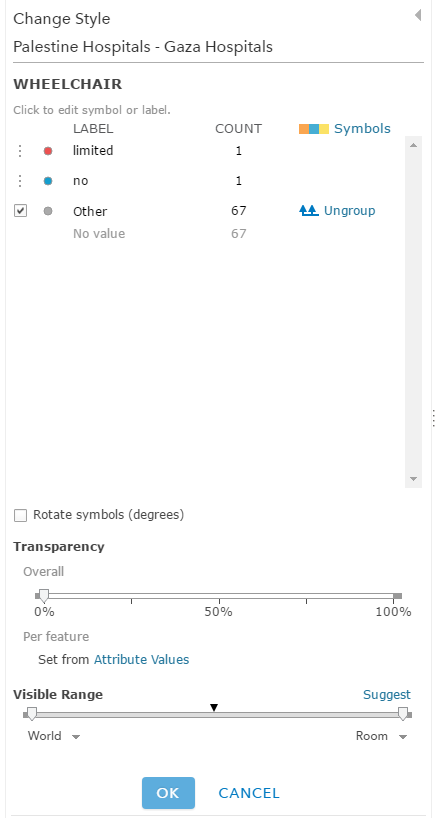This screenshot has width=436, height=818.
Task: Open the World range dropdown
Action: pos(54,736)
